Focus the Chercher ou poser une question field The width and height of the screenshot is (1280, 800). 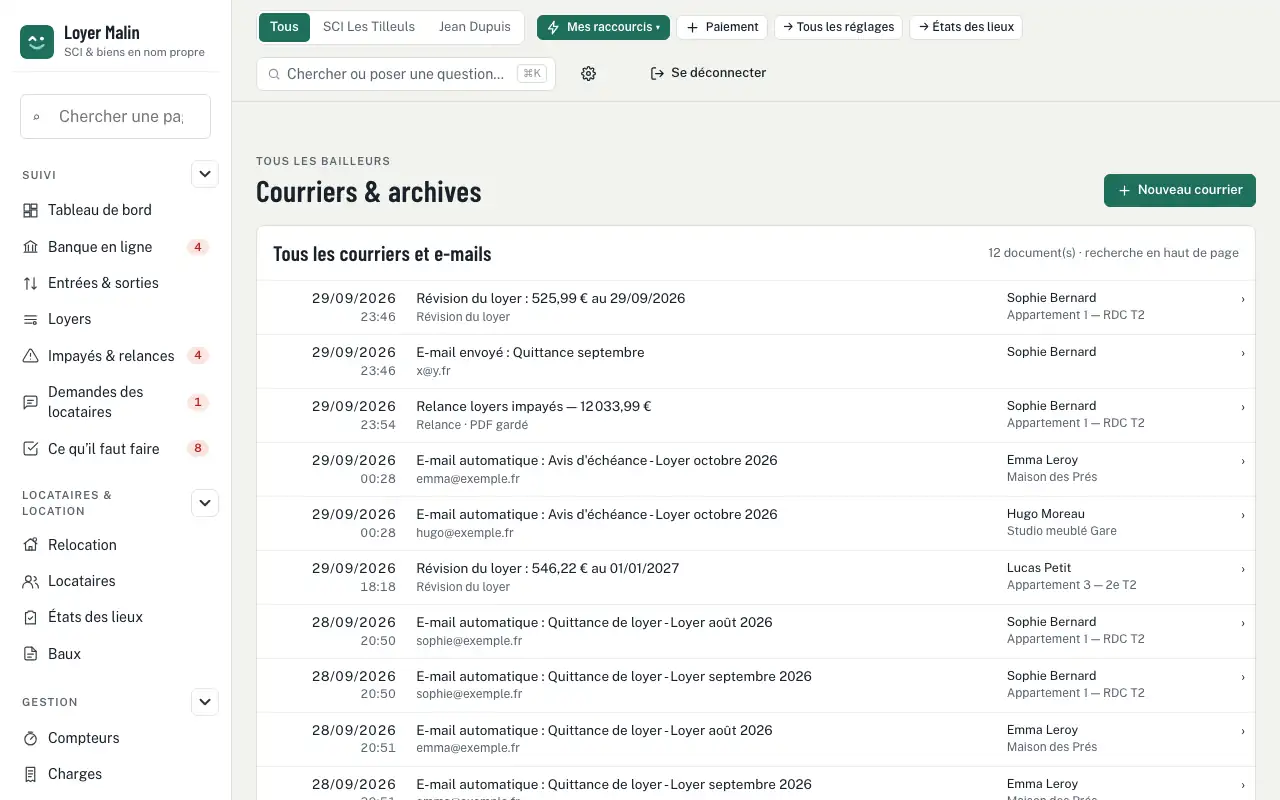pyautogui.click(x=406, y=74)
